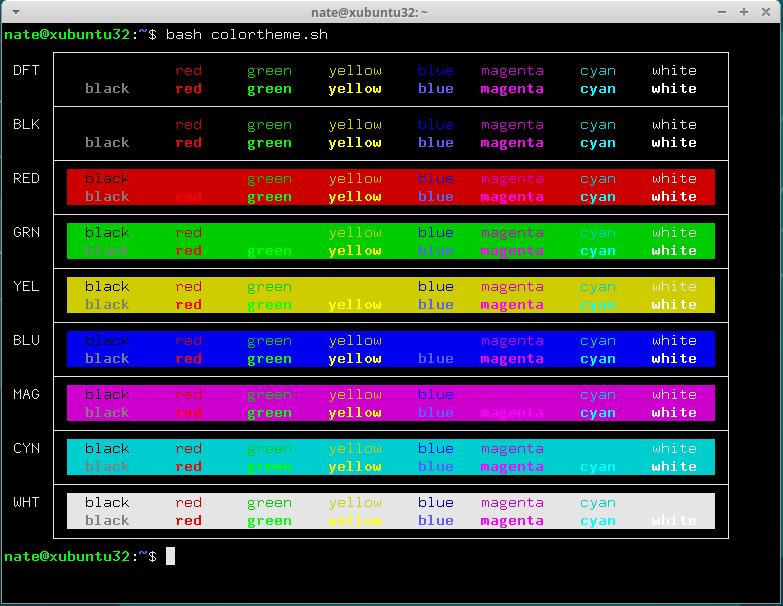Click the 'colortheme.sh' text in command line

click(x=269, y=35)
